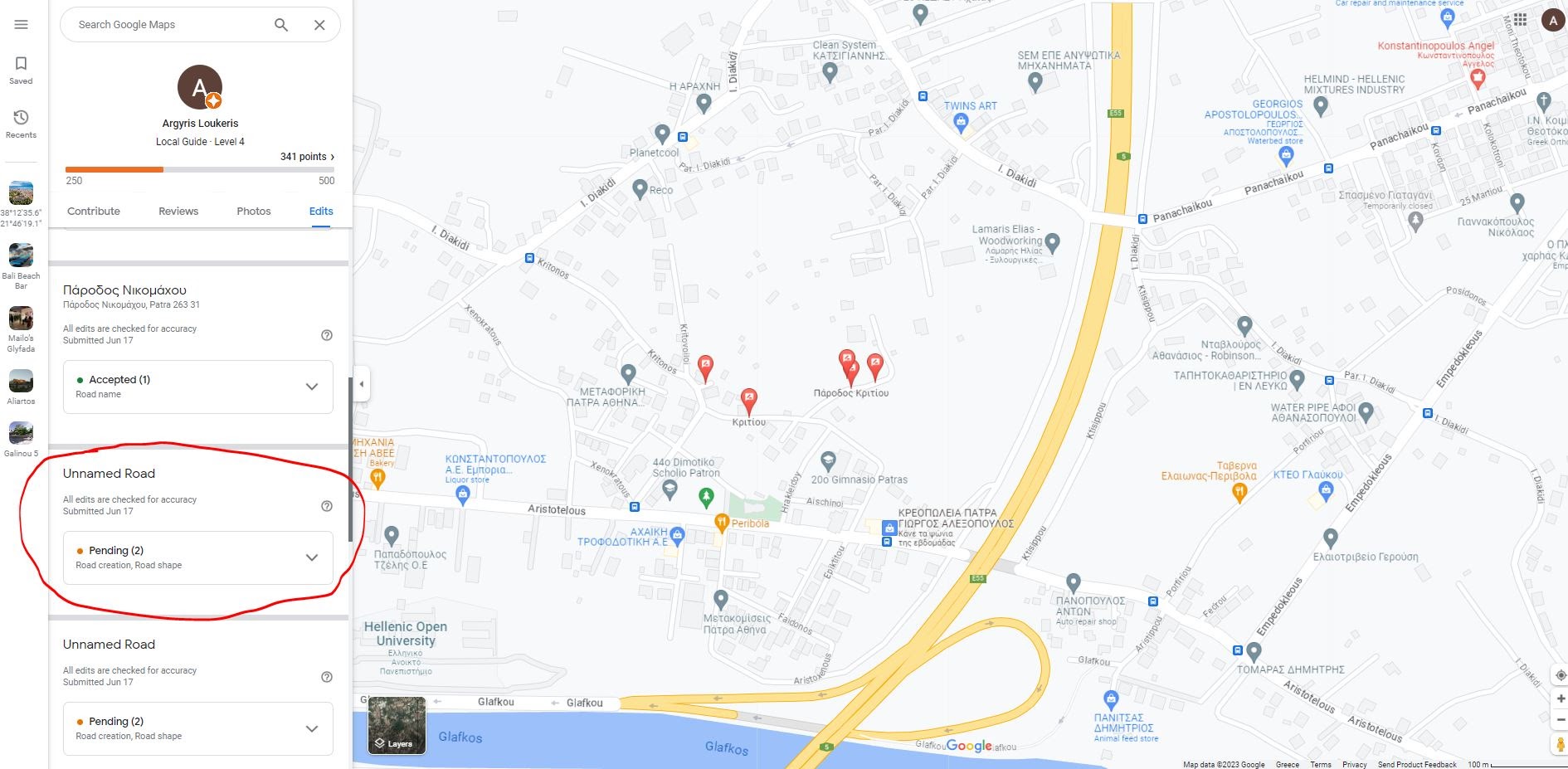This screenshot has width=1568, height=769.
Task: Click help icon for Πάροδος Νικομάχου edit
Action: tap(327, 335)
